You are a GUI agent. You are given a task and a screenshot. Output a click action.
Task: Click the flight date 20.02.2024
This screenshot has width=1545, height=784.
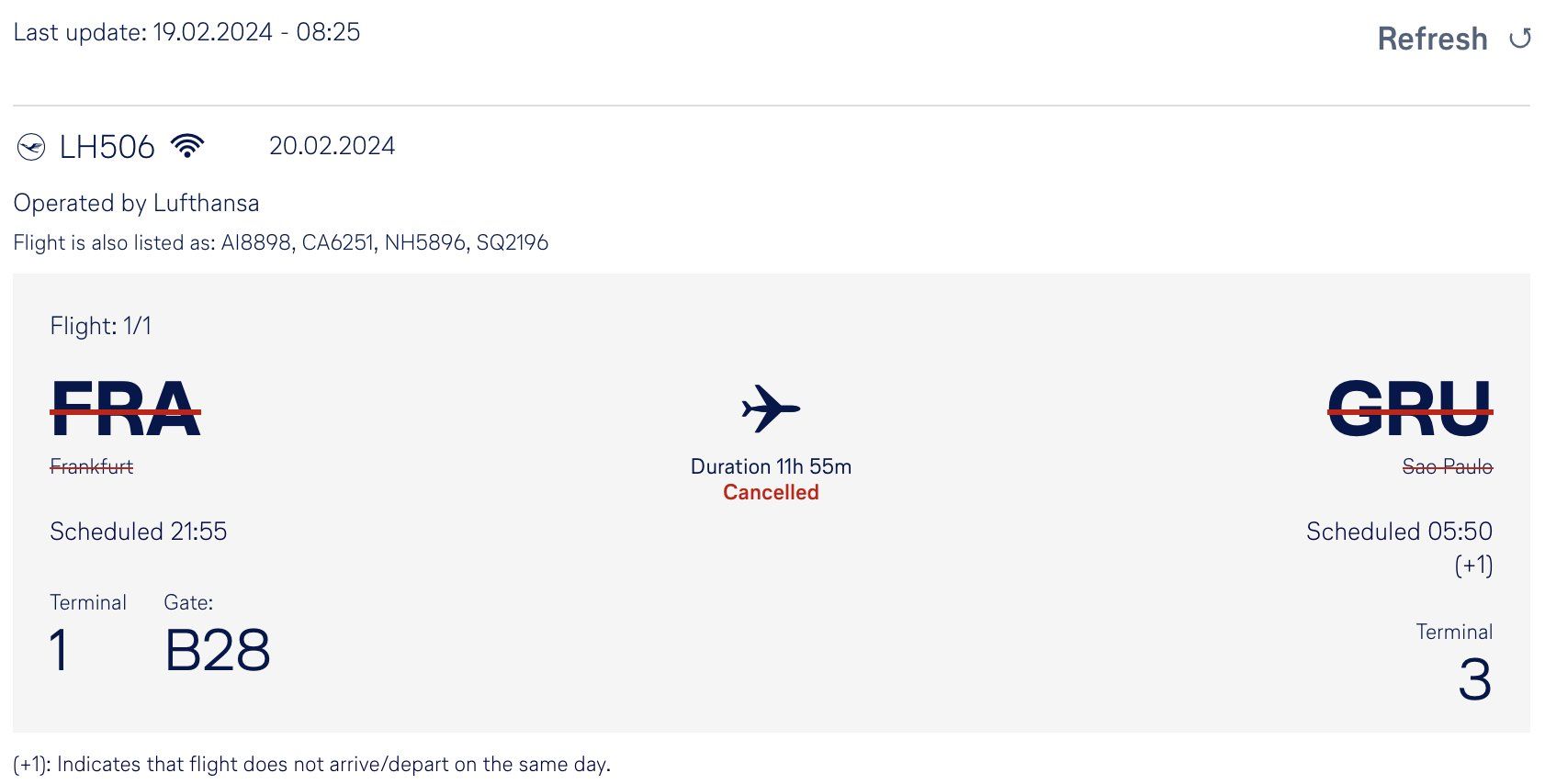click(332, 146)
